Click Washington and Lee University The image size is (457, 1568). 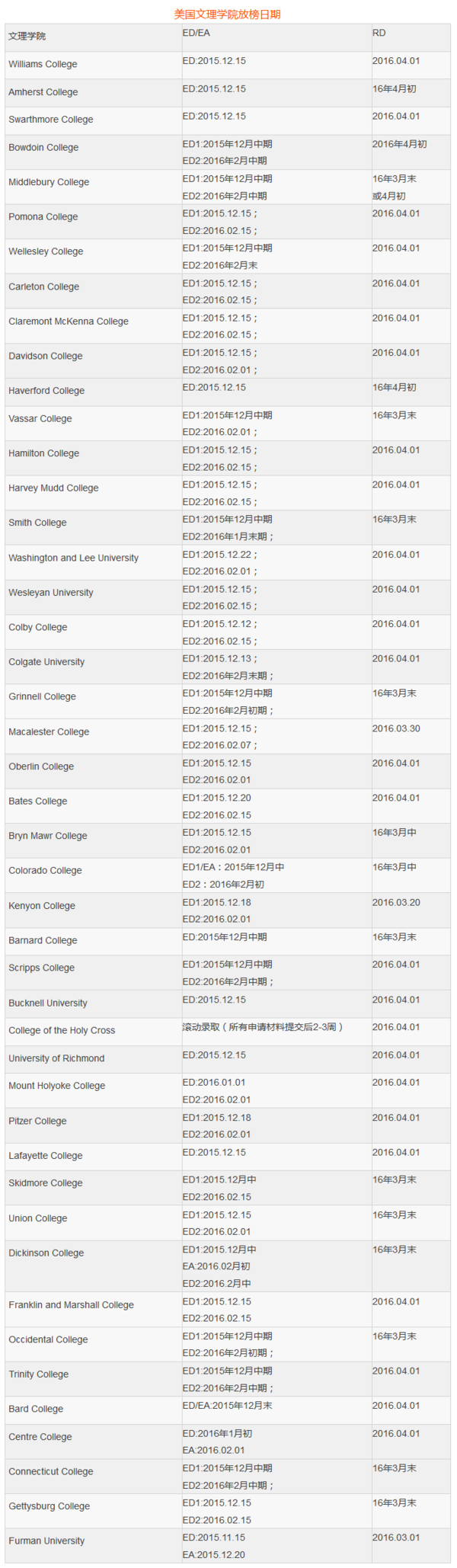74,558
